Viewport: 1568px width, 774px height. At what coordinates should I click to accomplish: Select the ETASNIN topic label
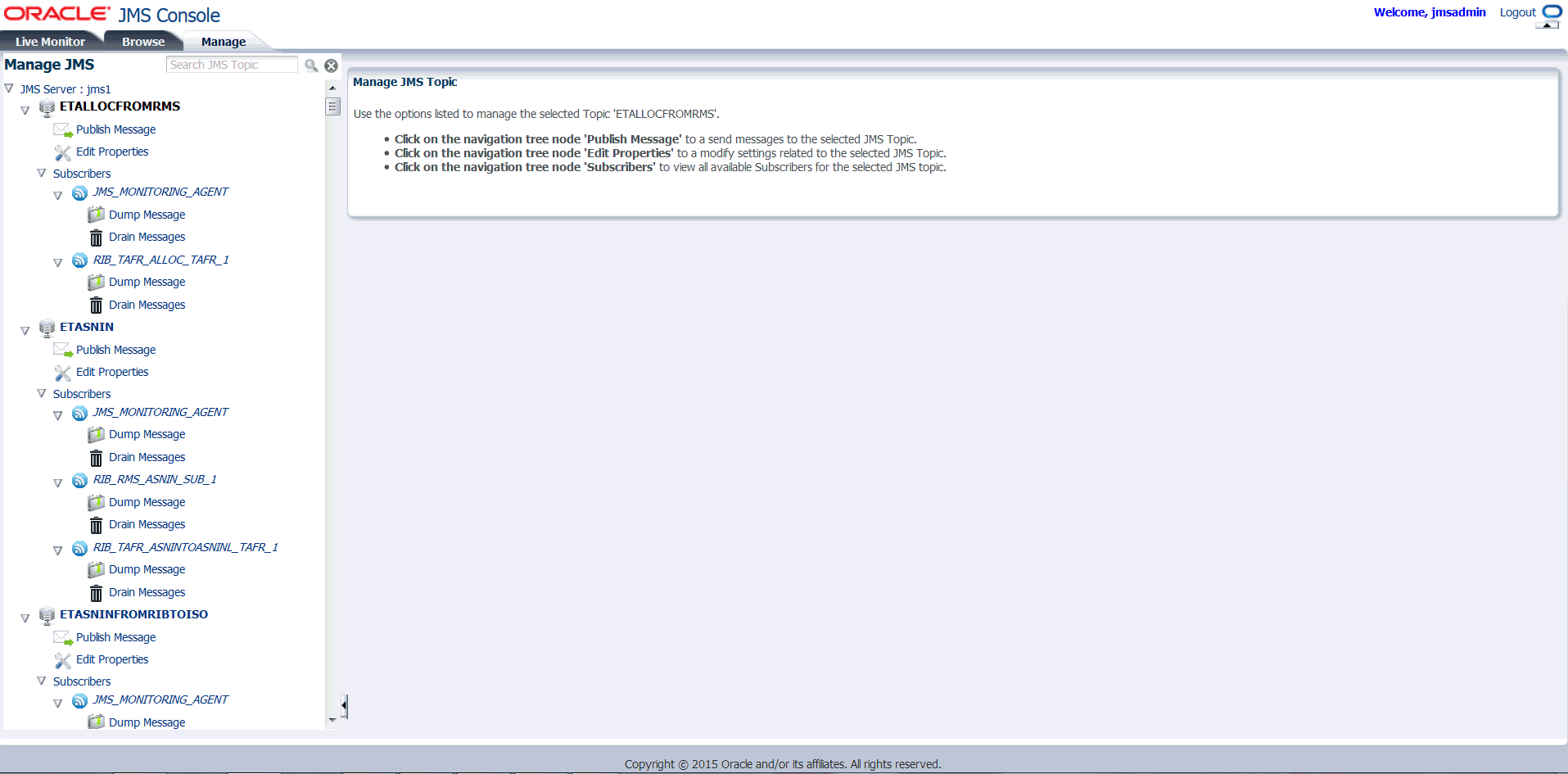click(87, 327)
